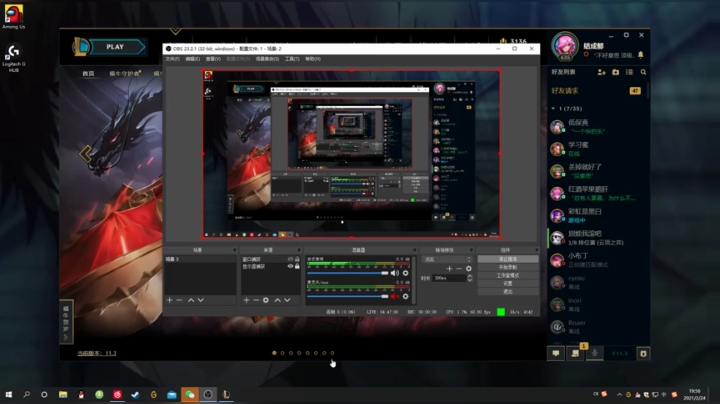Remove the scene transition with minus icon
Screen dimensions: 720x404
click(x=459, y=269)
